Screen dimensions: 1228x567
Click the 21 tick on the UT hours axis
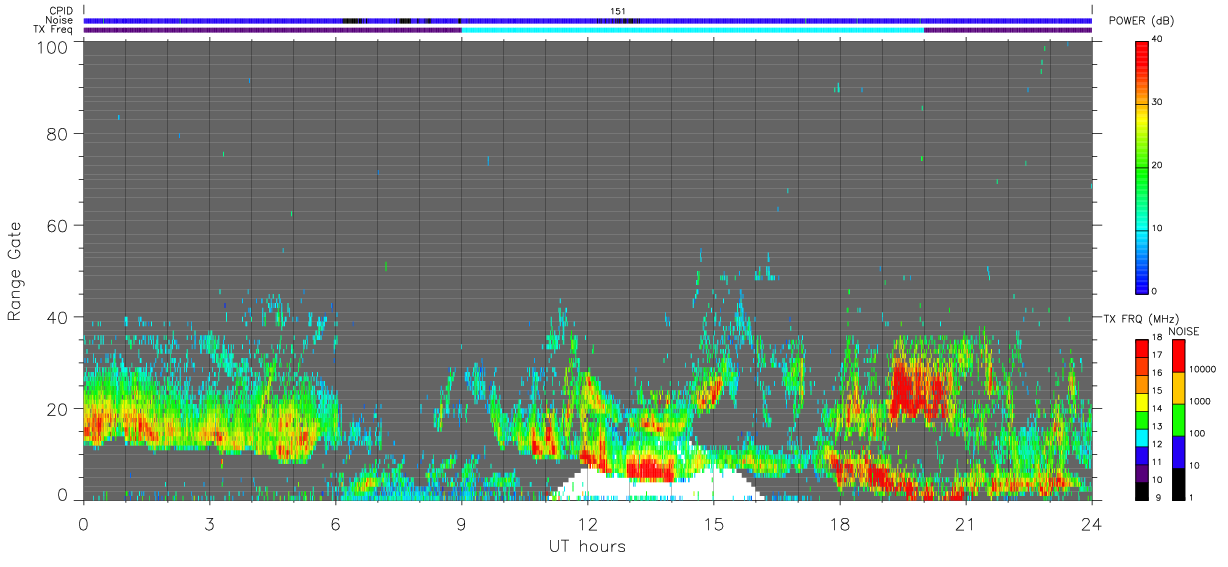966,523
